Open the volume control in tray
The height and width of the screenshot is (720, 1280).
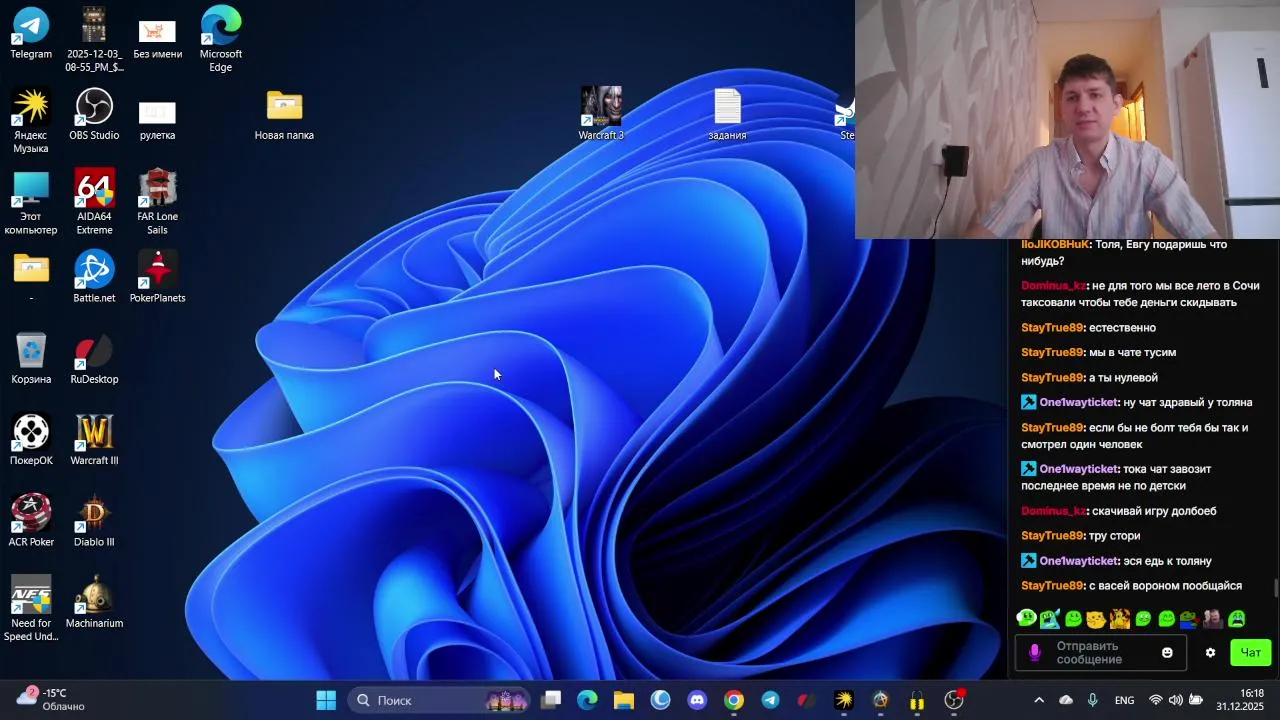point(1175,700)
